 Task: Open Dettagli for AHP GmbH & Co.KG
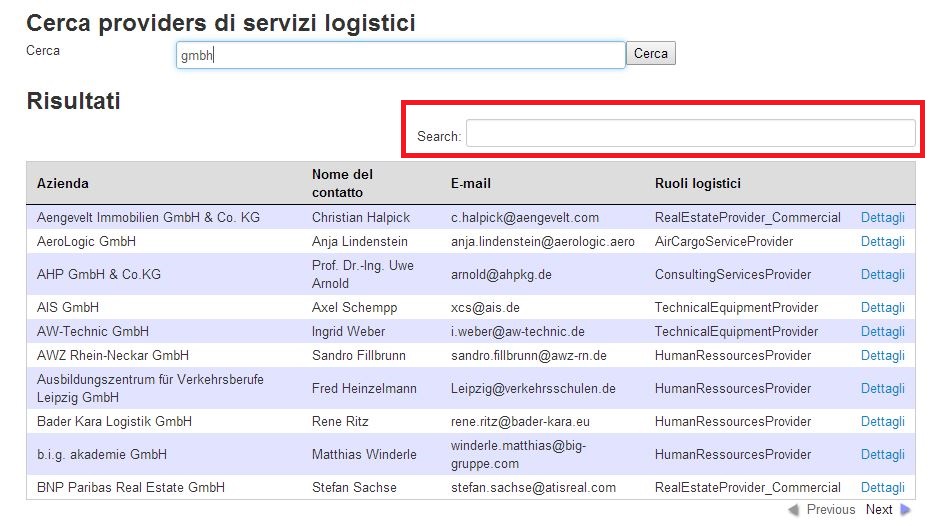(883, 275)
